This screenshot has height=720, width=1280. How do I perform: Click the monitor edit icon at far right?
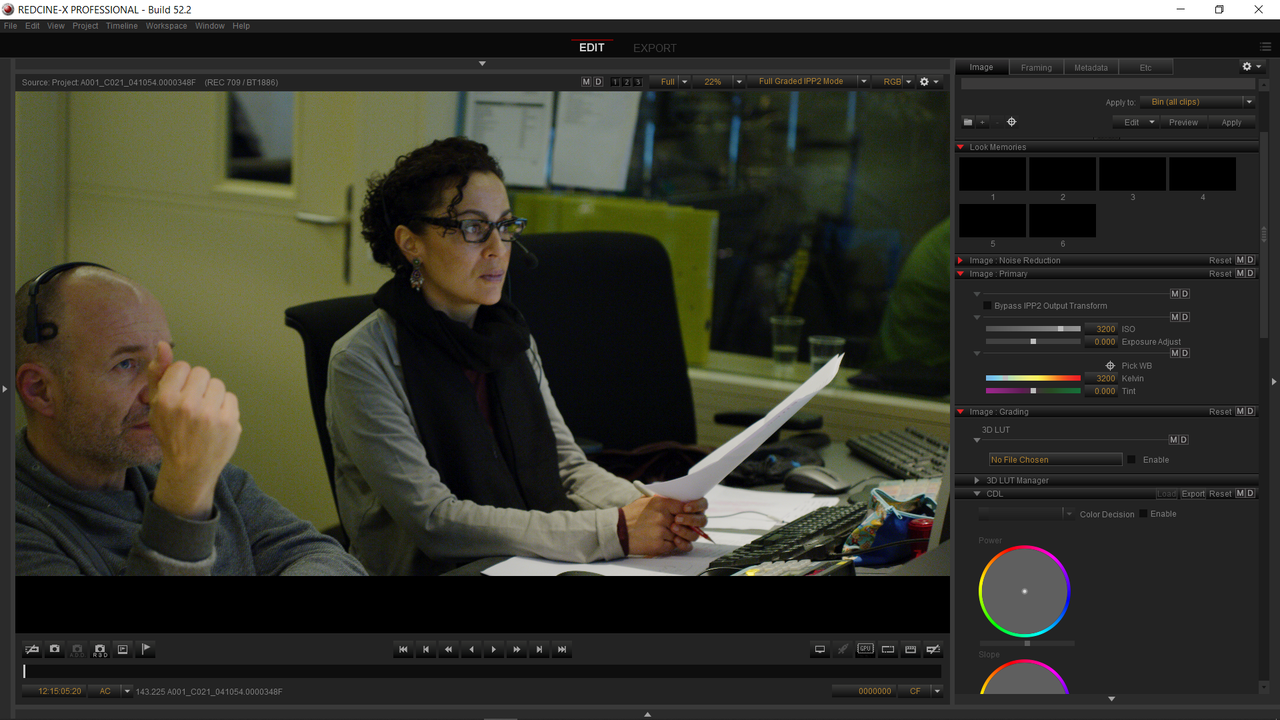(x=933, y=649)
